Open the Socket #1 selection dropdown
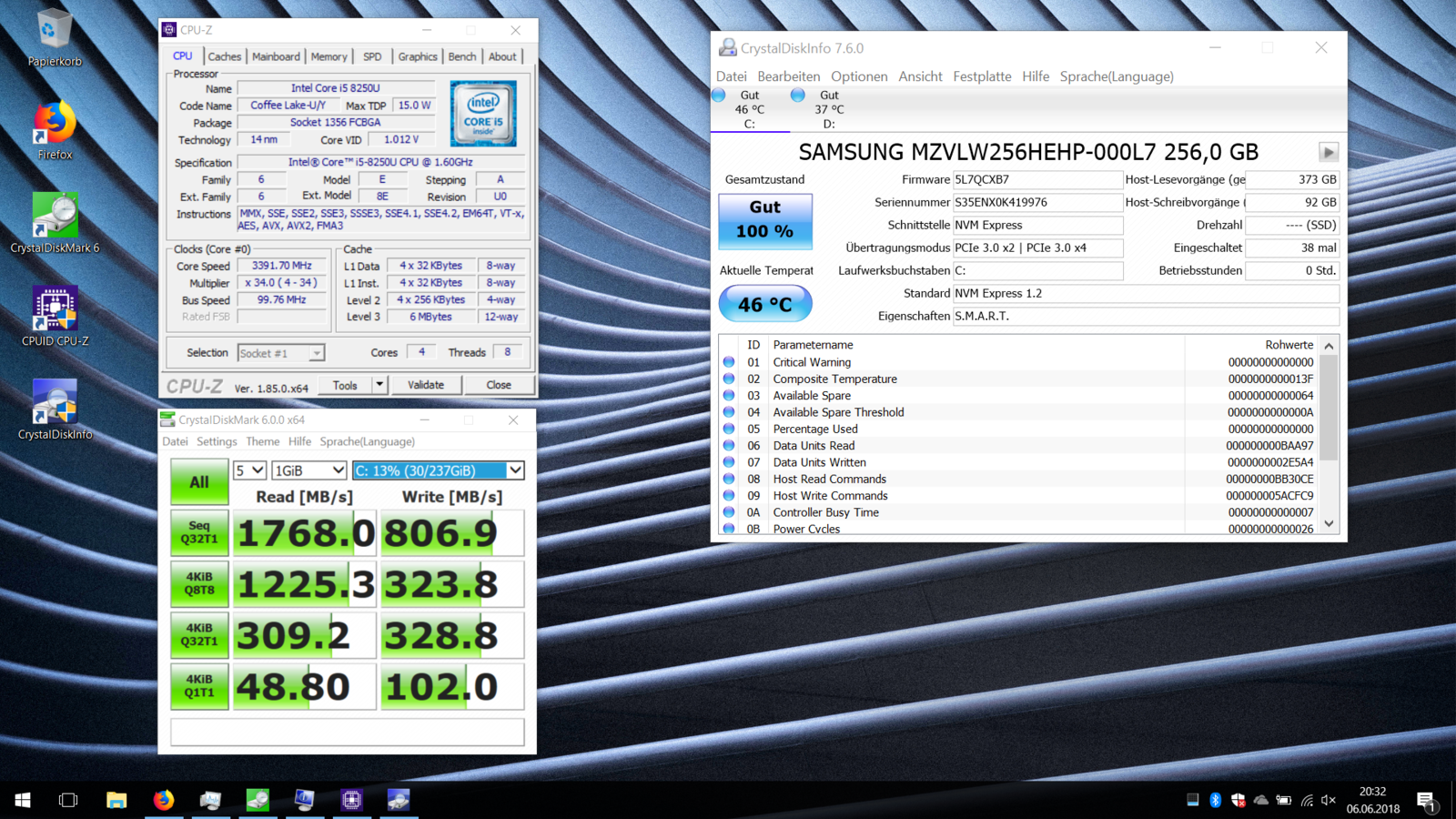The width and height of the screenshot is (1456, 819). 280,353
